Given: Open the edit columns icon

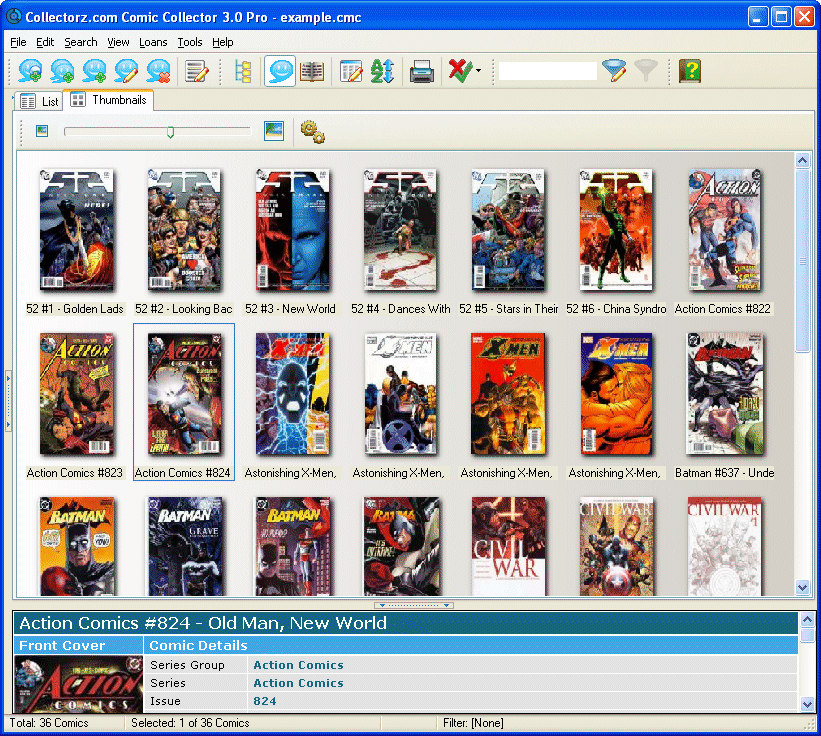Looking at the screenshot, I should [351, 71].
